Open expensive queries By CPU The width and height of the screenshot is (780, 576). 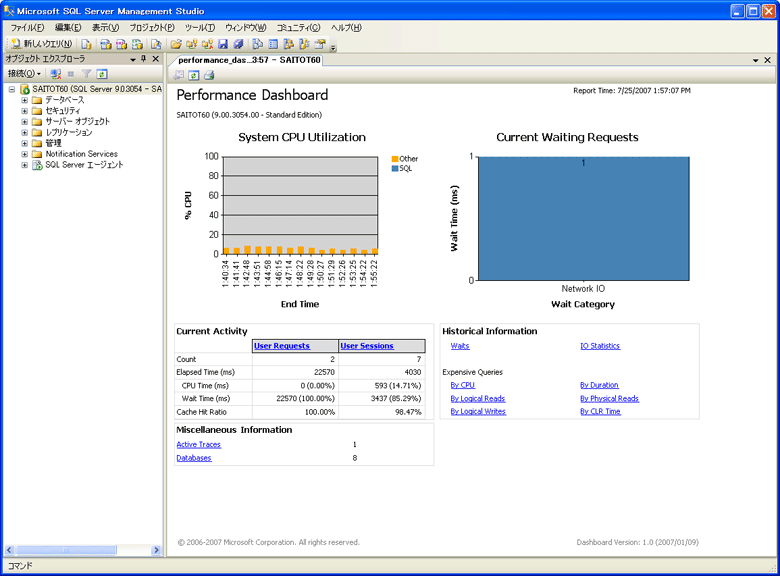tap(463, 385)
